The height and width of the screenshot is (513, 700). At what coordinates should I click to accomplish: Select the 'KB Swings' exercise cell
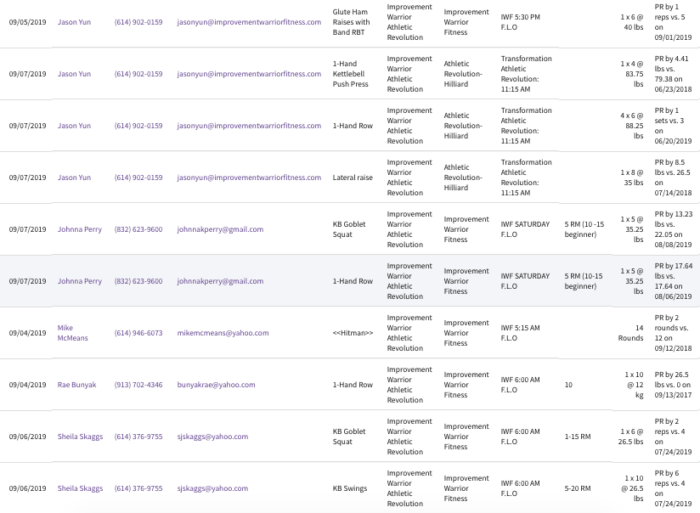(x=350, y=488)
